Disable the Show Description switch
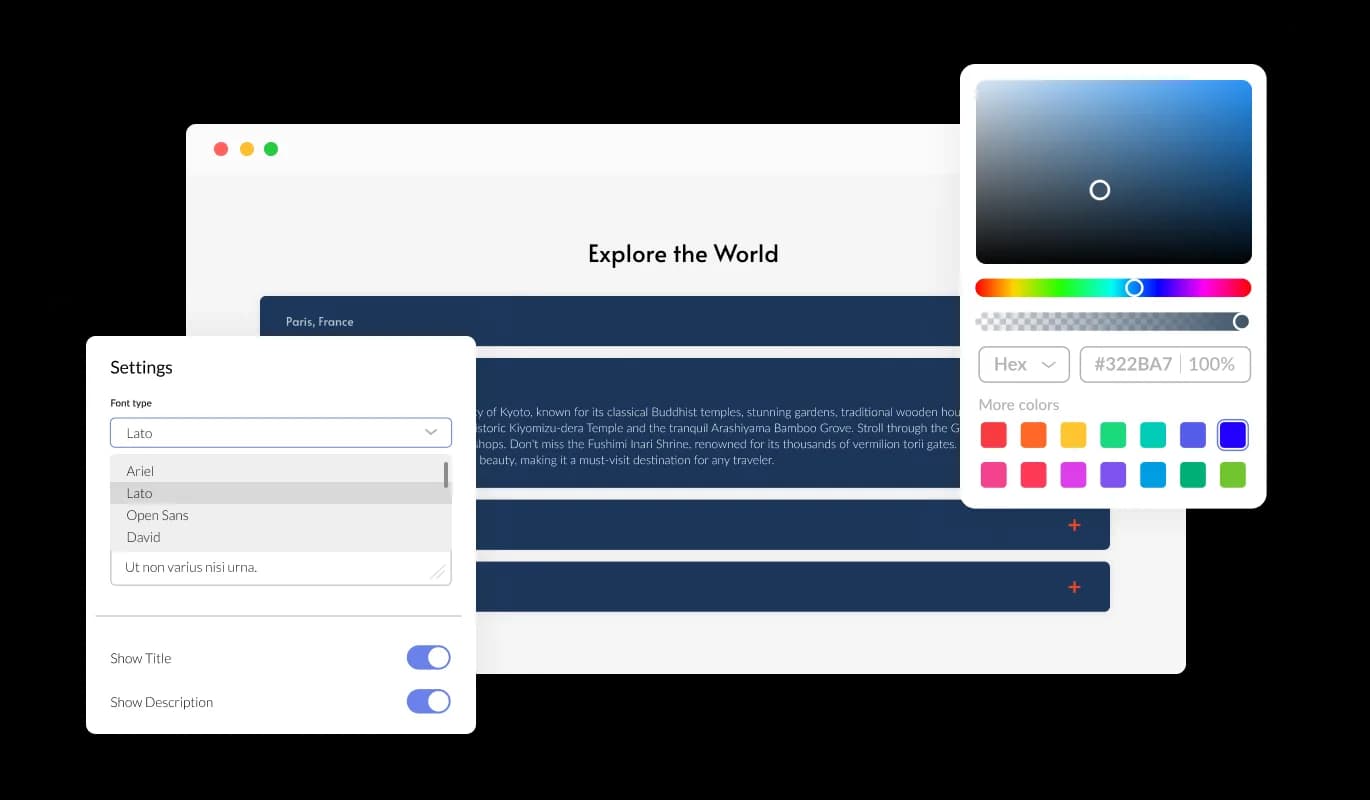 click(428, 701)
